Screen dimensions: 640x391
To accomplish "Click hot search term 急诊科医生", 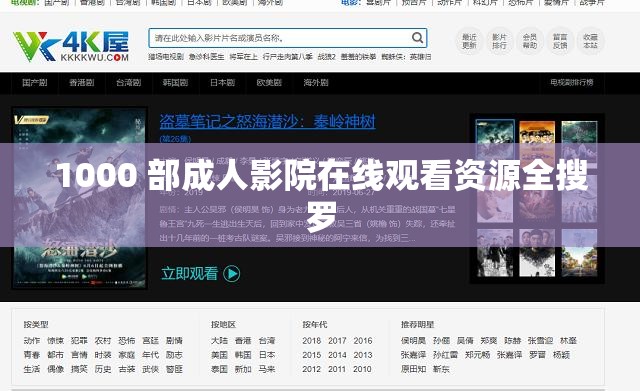I will 207,57.
